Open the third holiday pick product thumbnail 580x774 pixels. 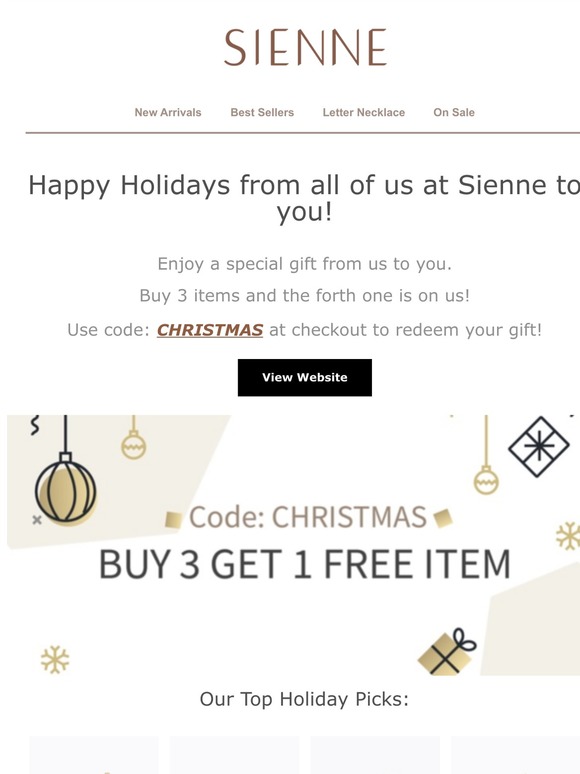coord(375,755)
